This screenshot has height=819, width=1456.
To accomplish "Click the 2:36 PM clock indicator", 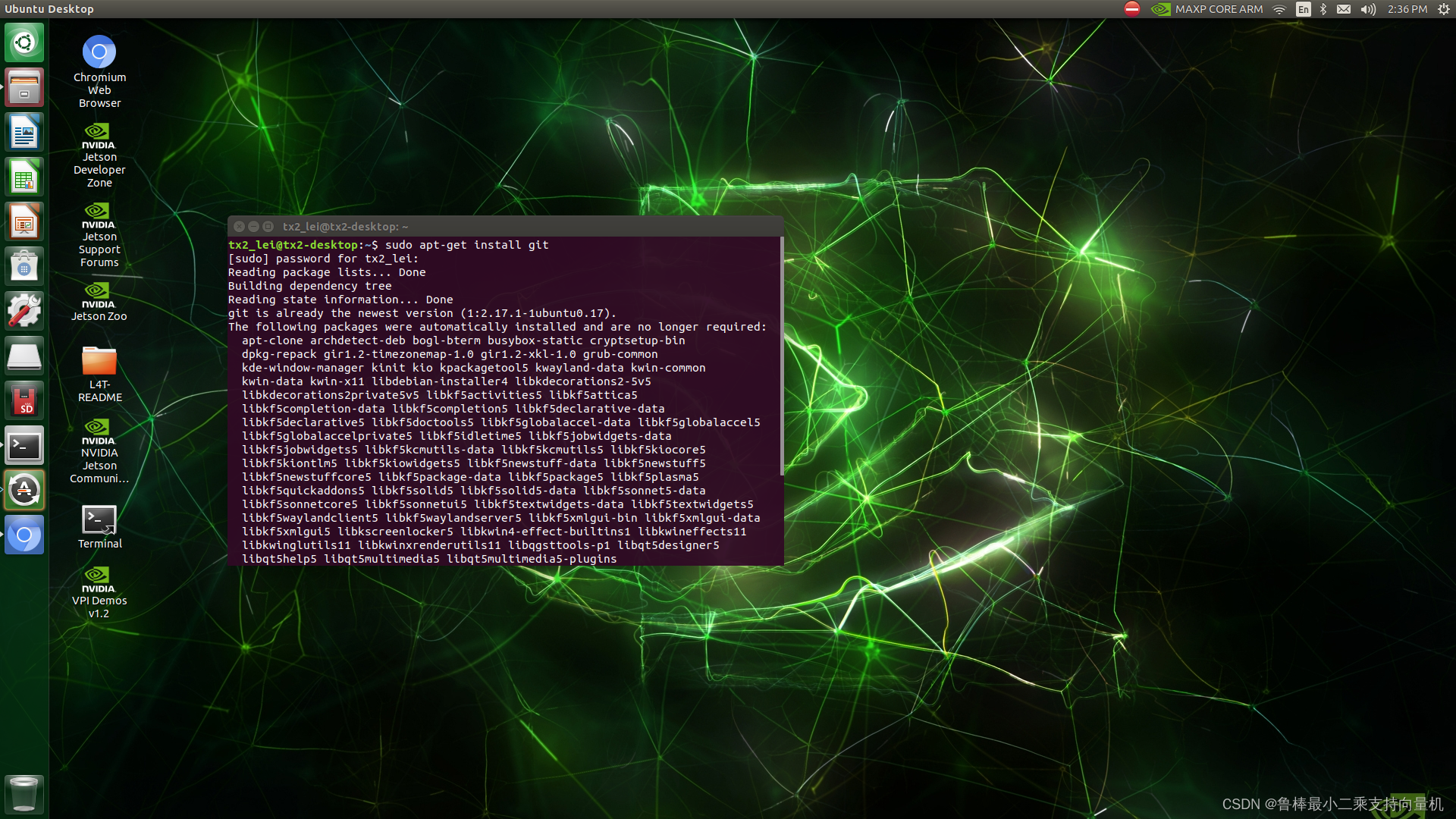I will click(x=1407, y=9).
